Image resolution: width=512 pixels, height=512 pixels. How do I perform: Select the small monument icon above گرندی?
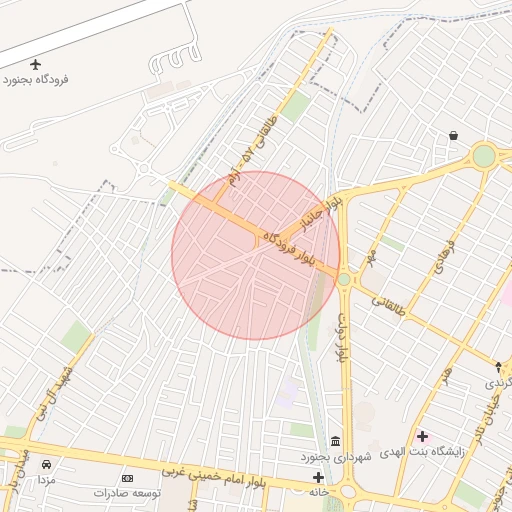pyautogui.click(x=498, y=367)
